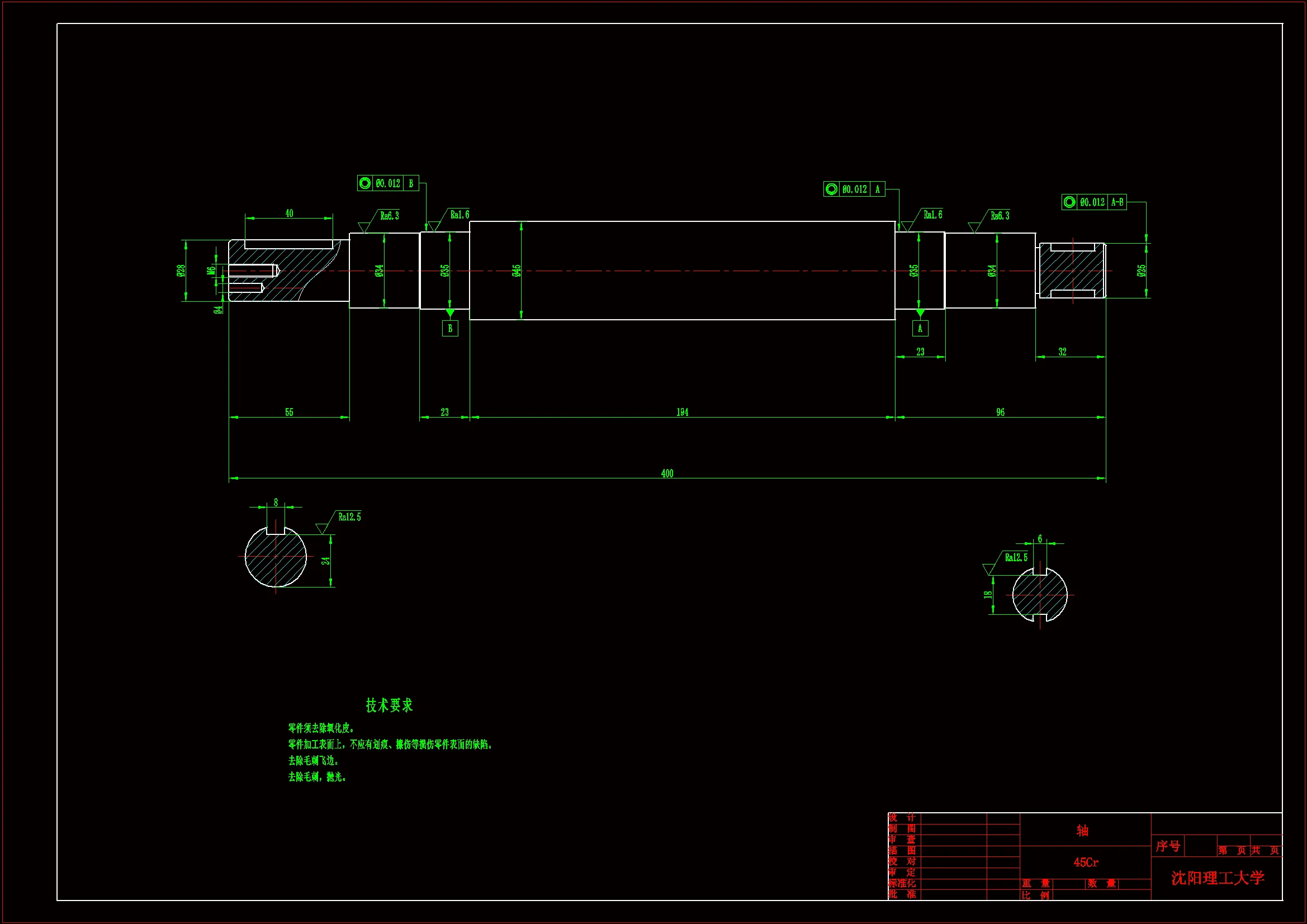Image resolution: width=1307 pixels, height=924 pixels.
Task: Select the 序号 cell in title block
Action: click(1168, 846)
